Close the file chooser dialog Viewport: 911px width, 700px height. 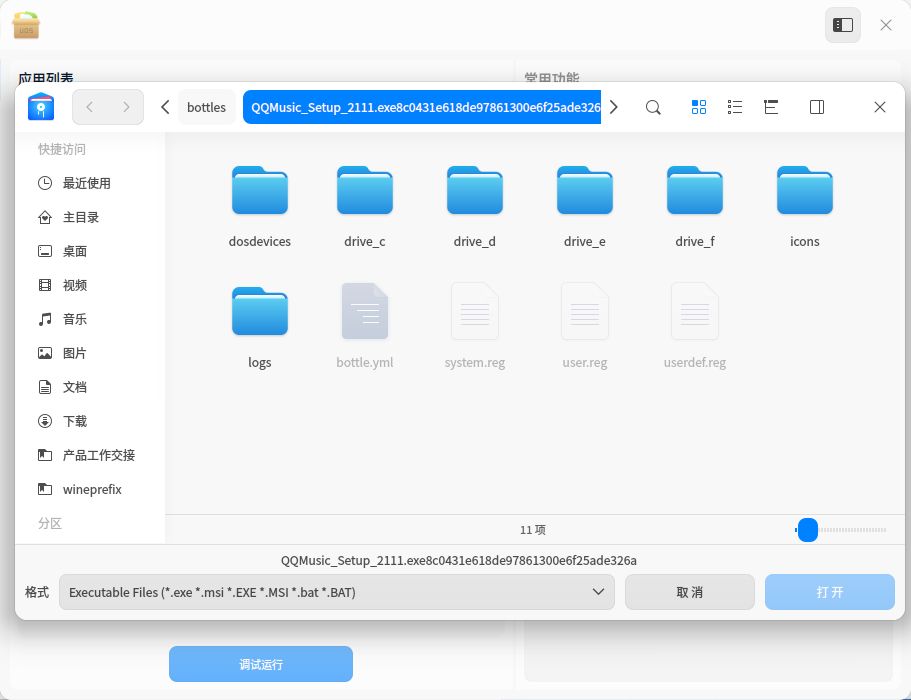[880, 107]
